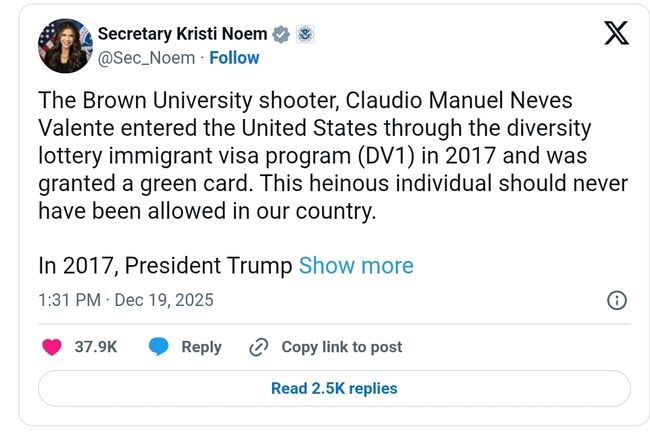The height and width of the screenshot is (434, 650).
Task: Click the blue verified checkmark badge
Action: point(282,35)
